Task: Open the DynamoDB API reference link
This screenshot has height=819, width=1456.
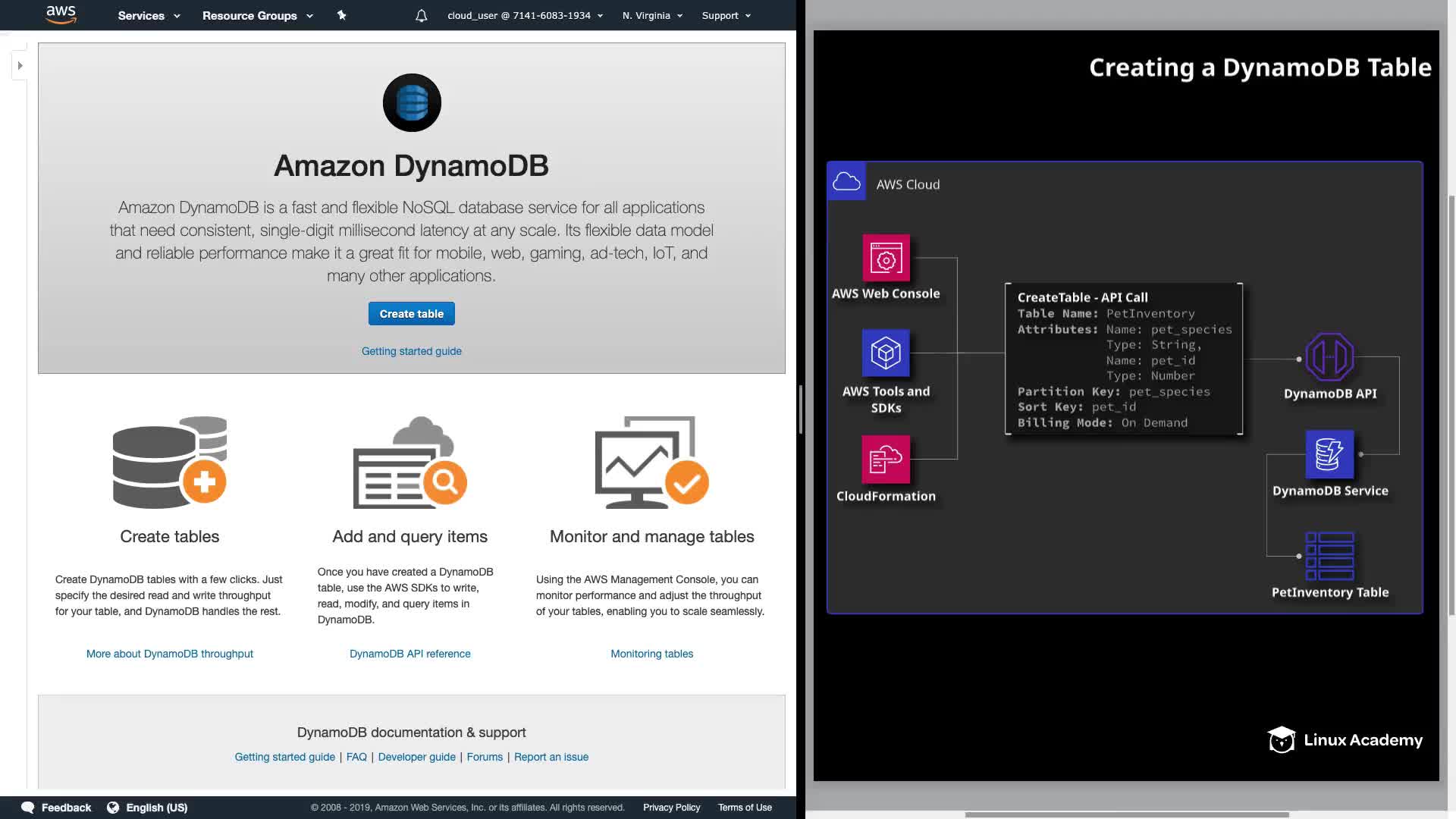Action: coord(410,654)
